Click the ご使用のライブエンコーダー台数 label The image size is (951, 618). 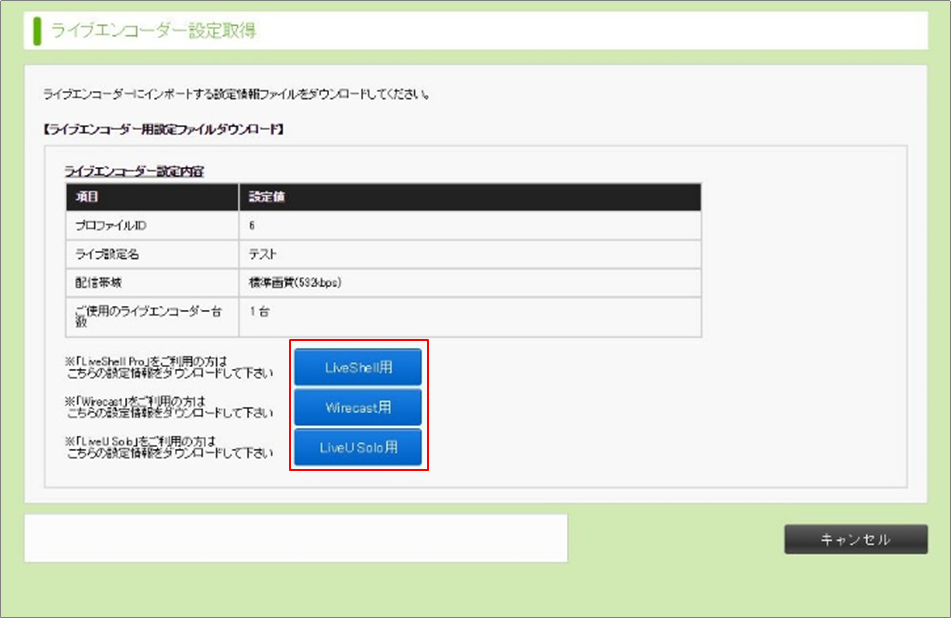[x=149, y=317]
